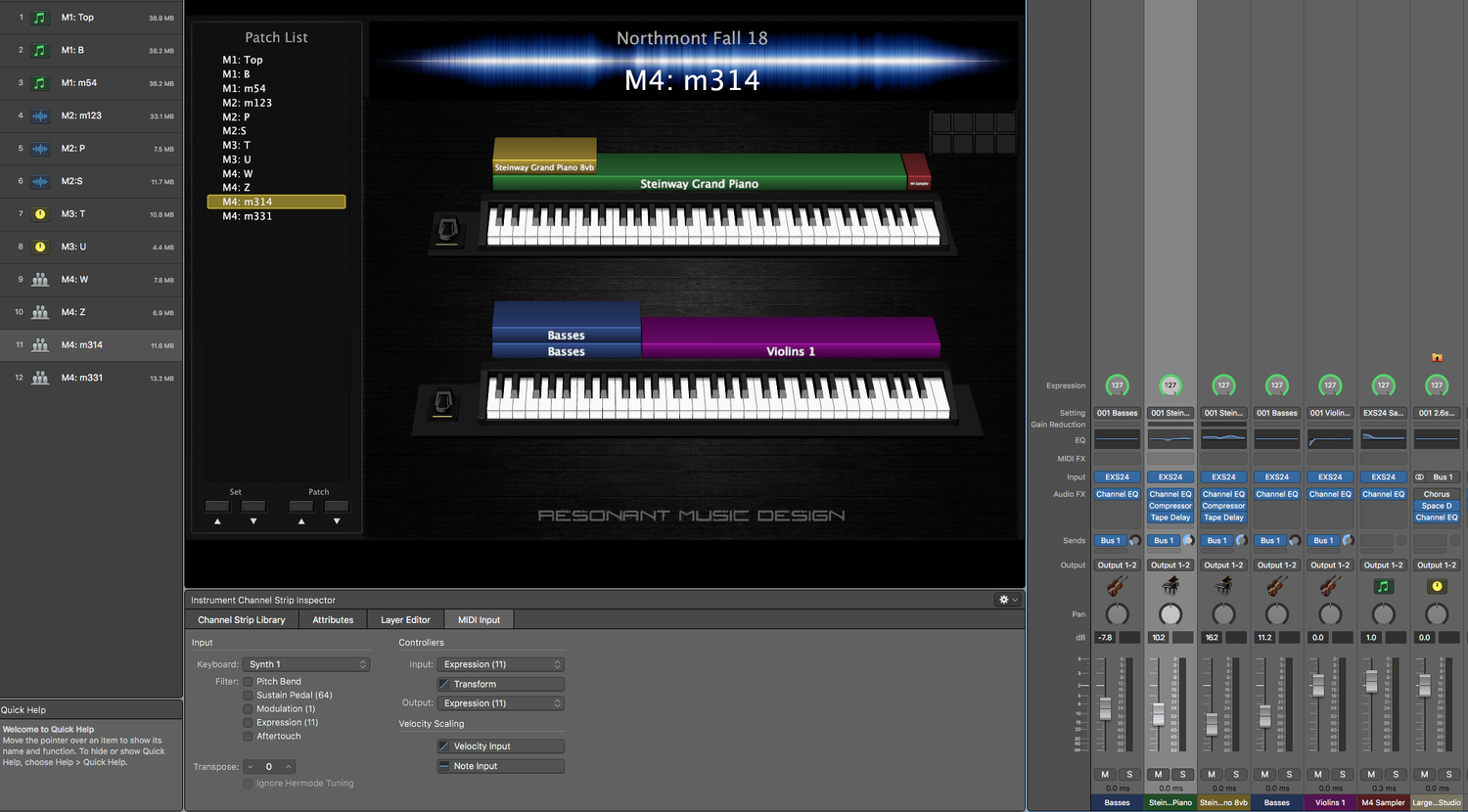Open the Space D plug-in on the Large...Studio strip
The width and height of the screenshot is (1468, 812).
click(x=1436, y=506)
